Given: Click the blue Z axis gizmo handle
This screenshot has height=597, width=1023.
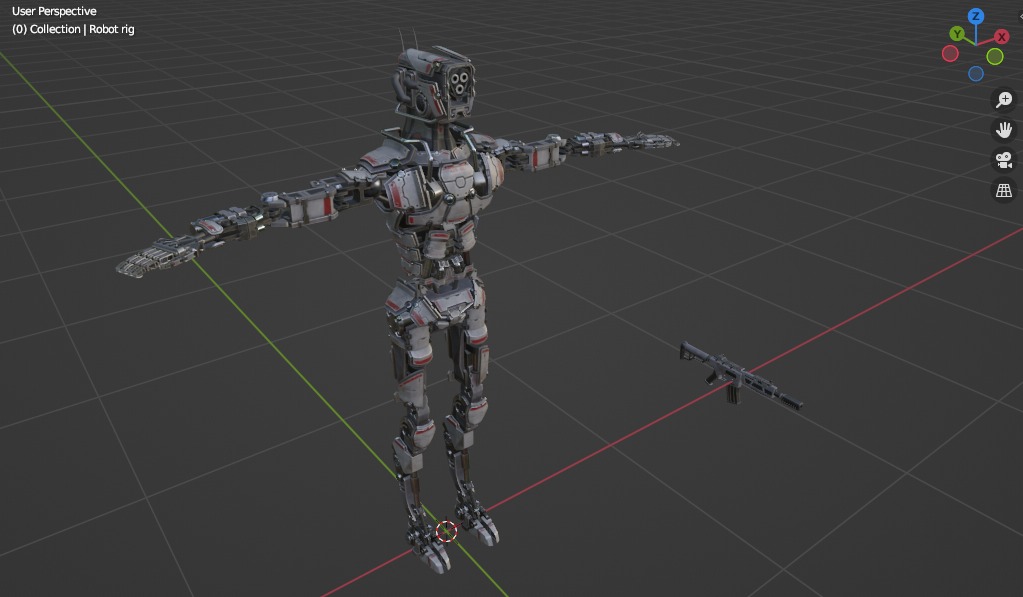Looking at the screenshot, I should tap(976, 16).
